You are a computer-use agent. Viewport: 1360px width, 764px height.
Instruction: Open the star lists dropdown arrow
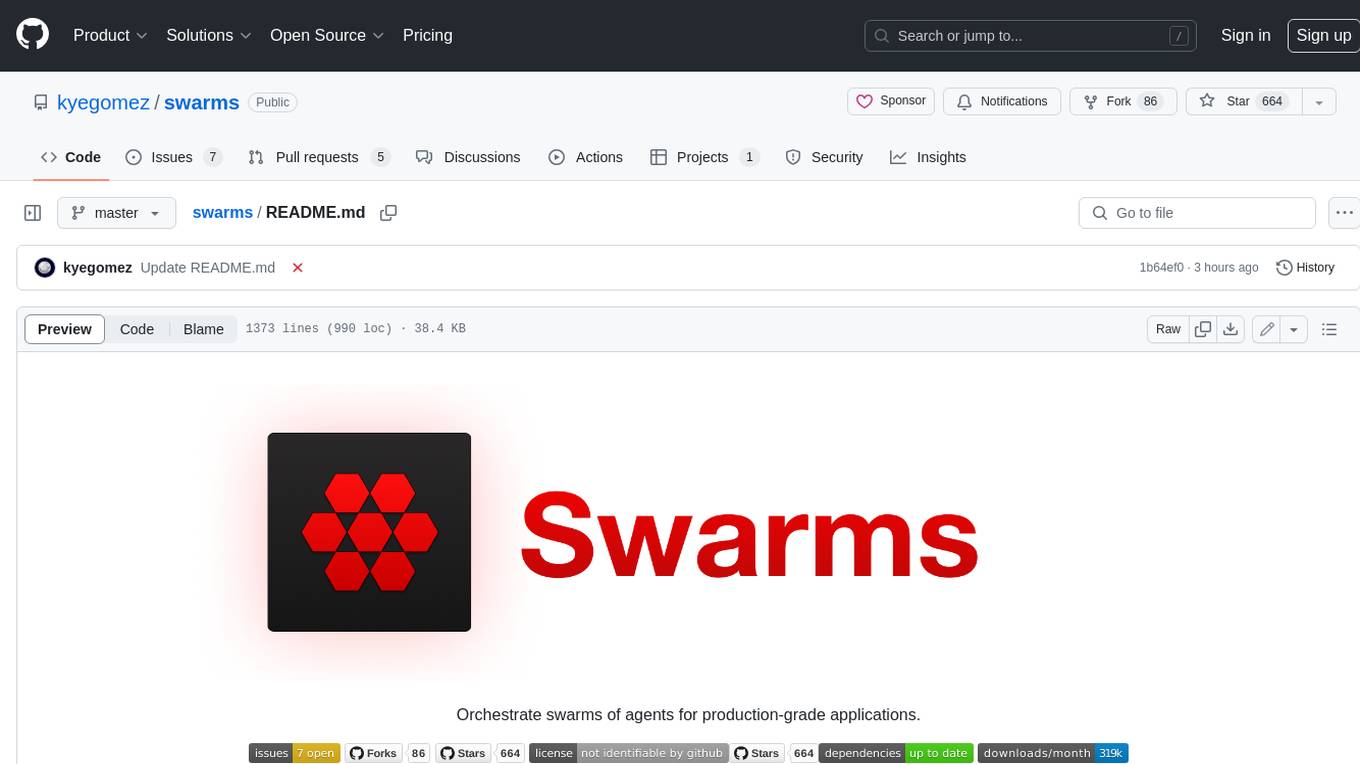[x=1319, y=101]
